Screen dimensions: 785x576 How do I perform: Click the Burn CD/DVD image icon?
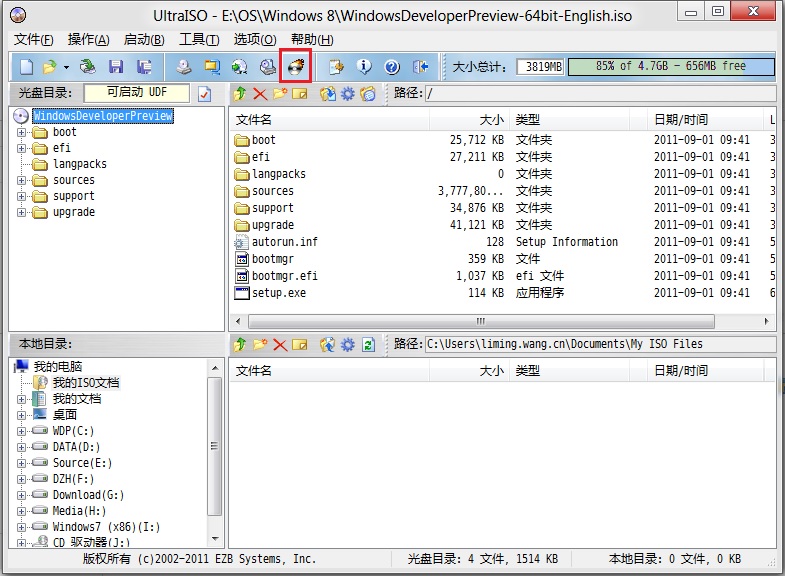pyautogui.click(x=296, y=67)
